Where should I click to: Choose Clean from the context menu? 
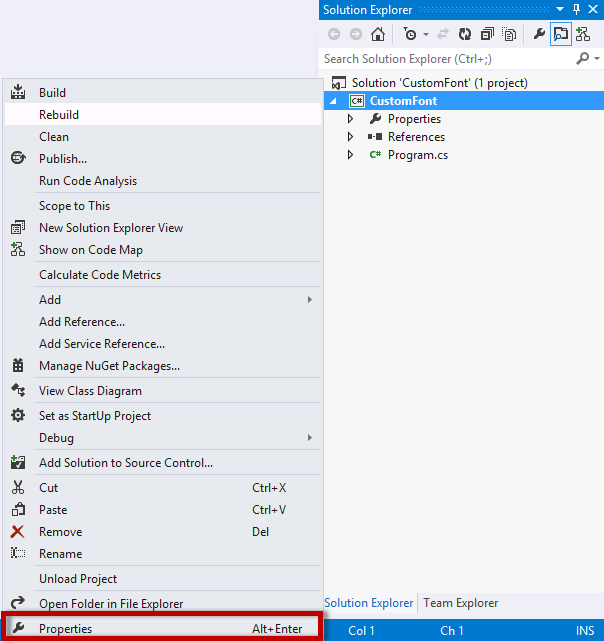[163, 137]
